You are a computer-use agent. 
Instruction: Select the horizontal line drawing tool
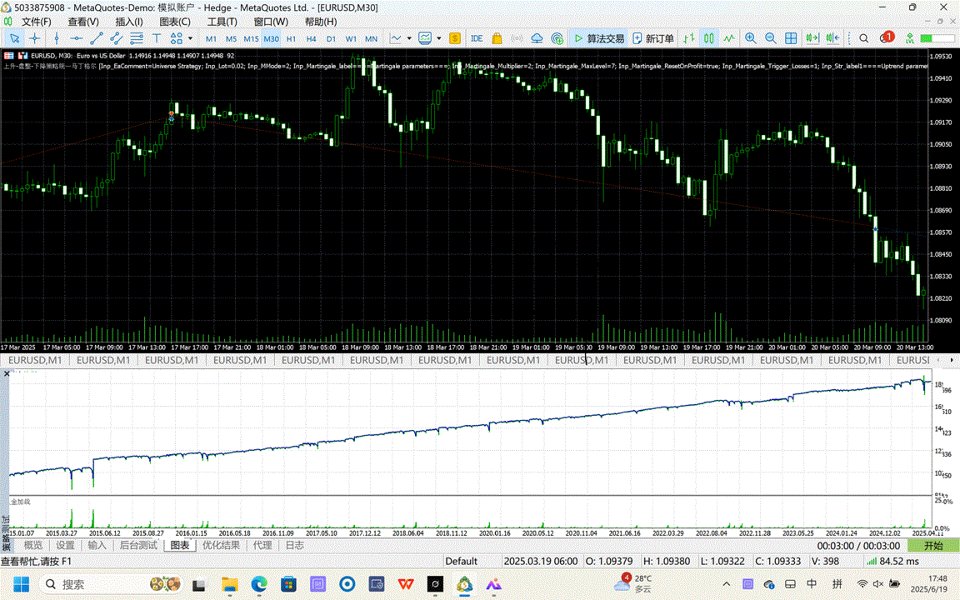click(76, 38)
